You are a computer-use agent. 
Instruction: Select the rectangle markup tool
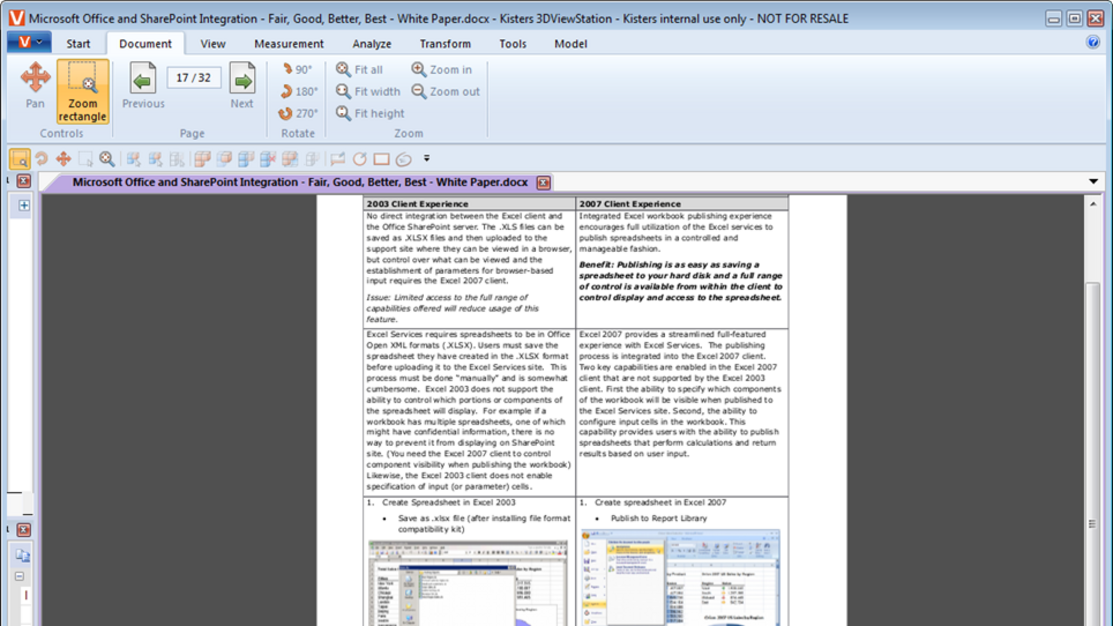(382, 159)
